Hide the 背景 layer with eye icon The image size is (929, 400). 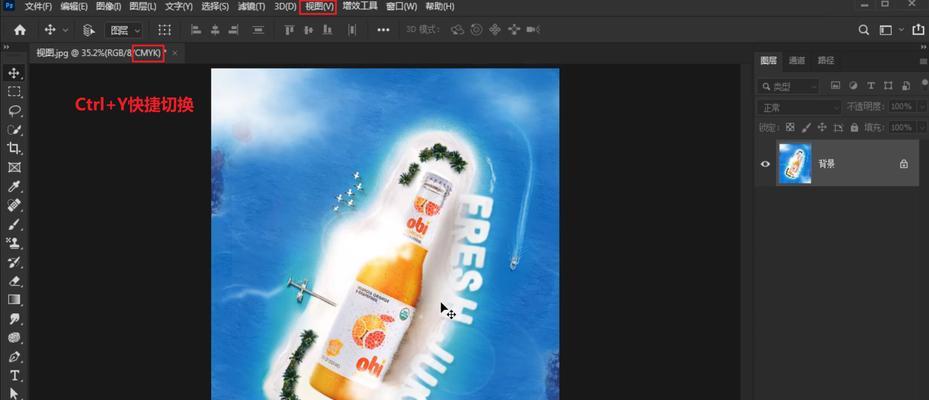point(766,164)
